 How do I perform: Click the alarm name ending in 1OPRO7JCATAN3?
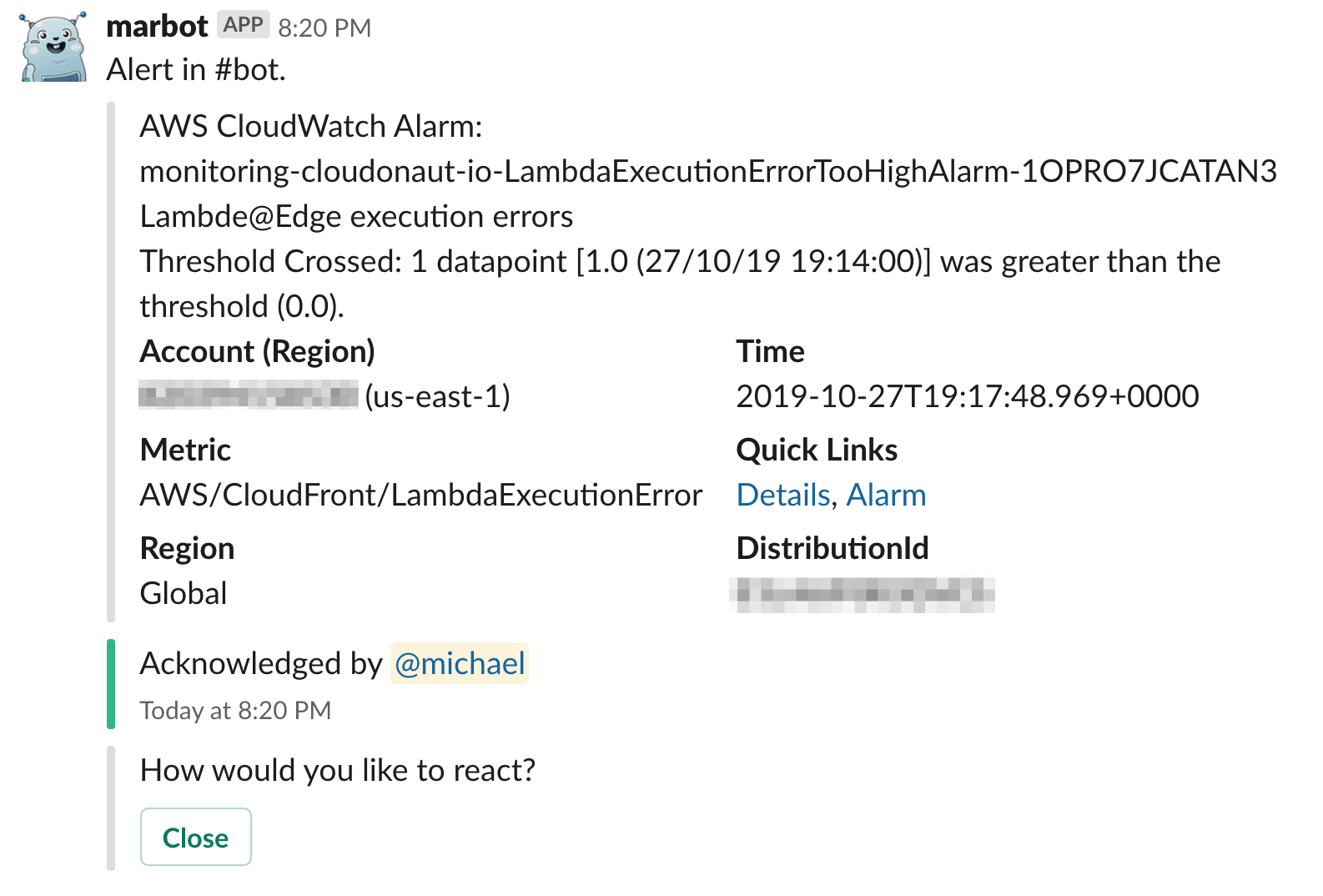pyautogui.click(x=707, y=172)
